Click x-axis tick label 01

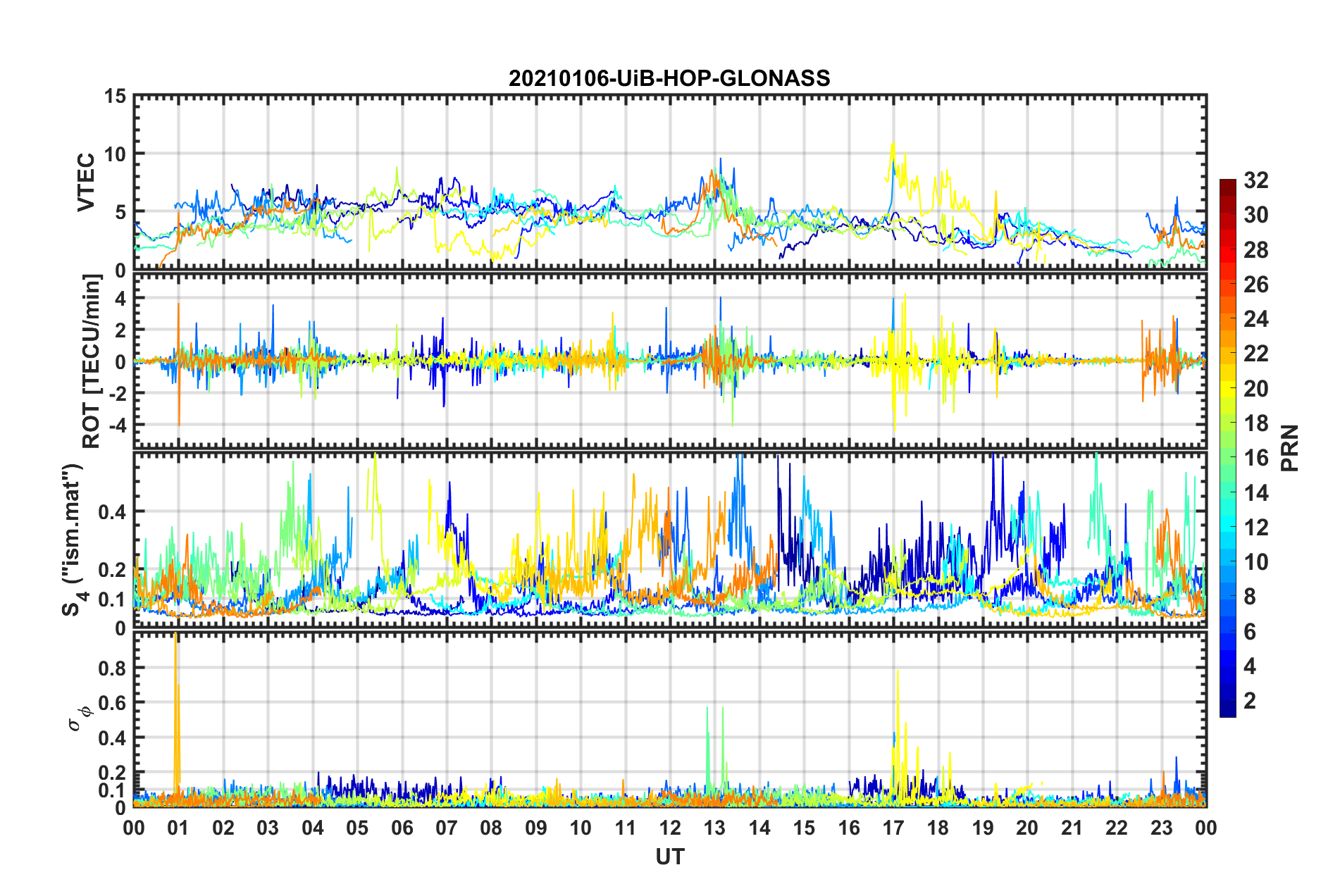click(x=178, y=828)
